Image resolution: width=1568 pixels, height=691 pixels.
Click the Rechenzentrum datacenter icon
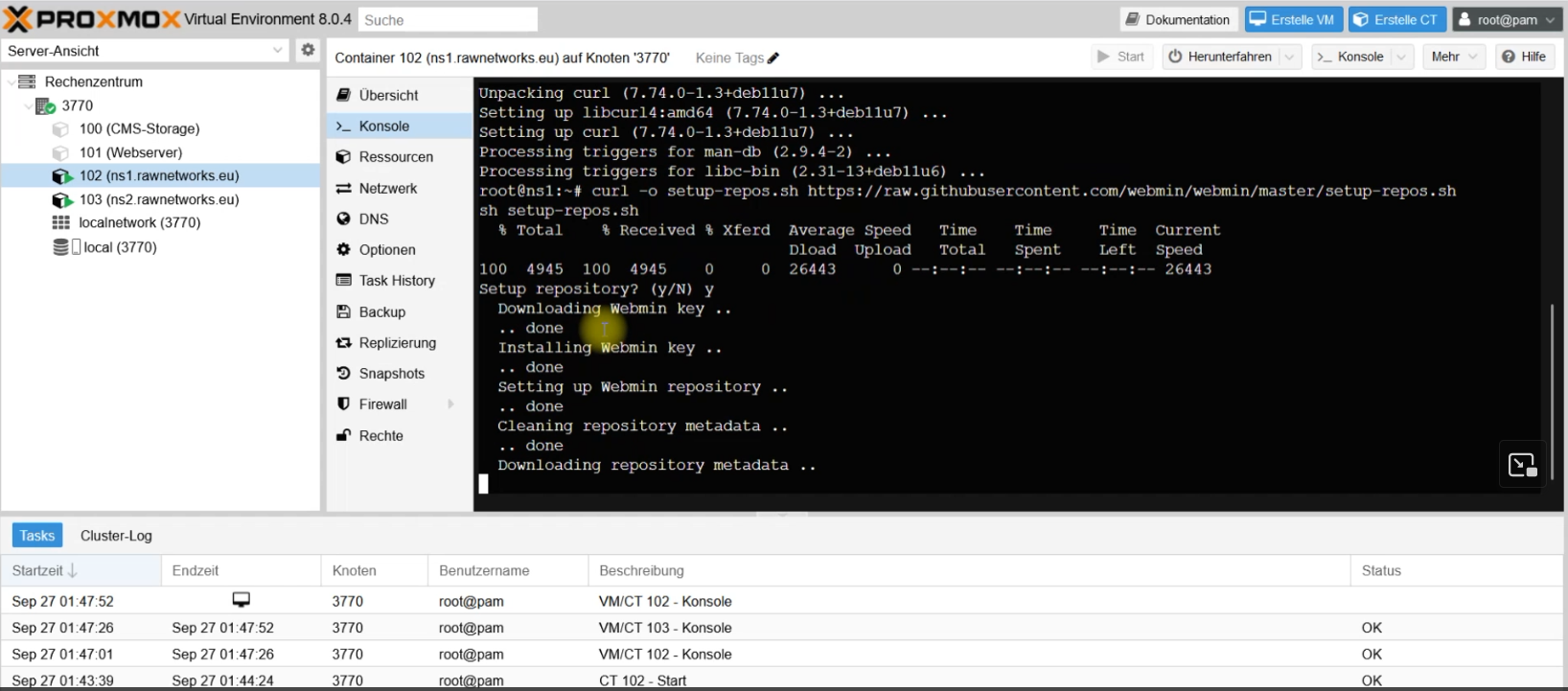click(x=27, y=81)
